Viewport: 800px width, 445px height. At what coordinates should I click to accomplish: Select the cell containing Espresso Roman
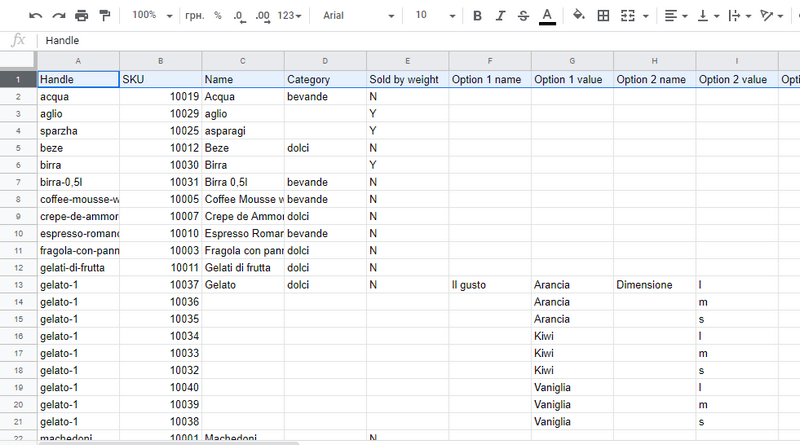point(243,233)
